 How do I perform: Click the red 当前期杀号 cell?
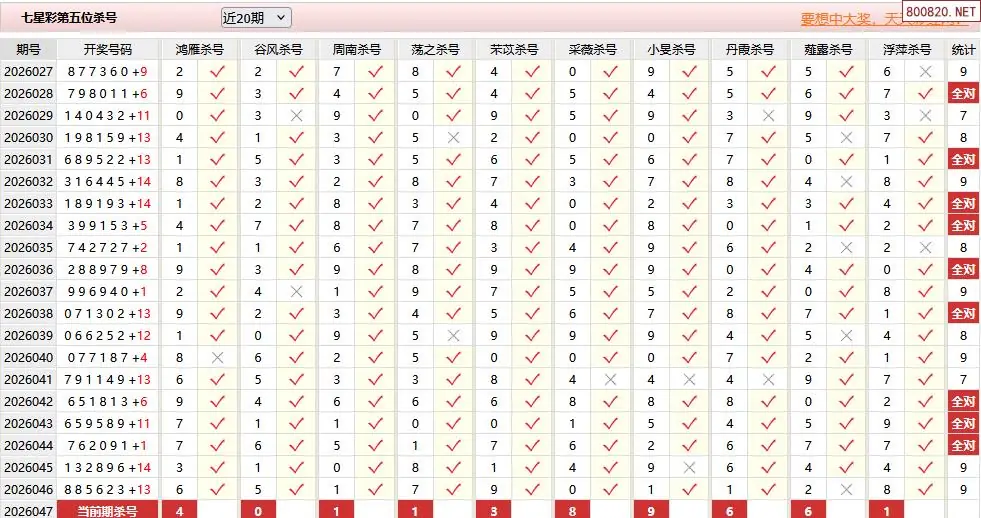pyautogui.click(x=107, y=511)
